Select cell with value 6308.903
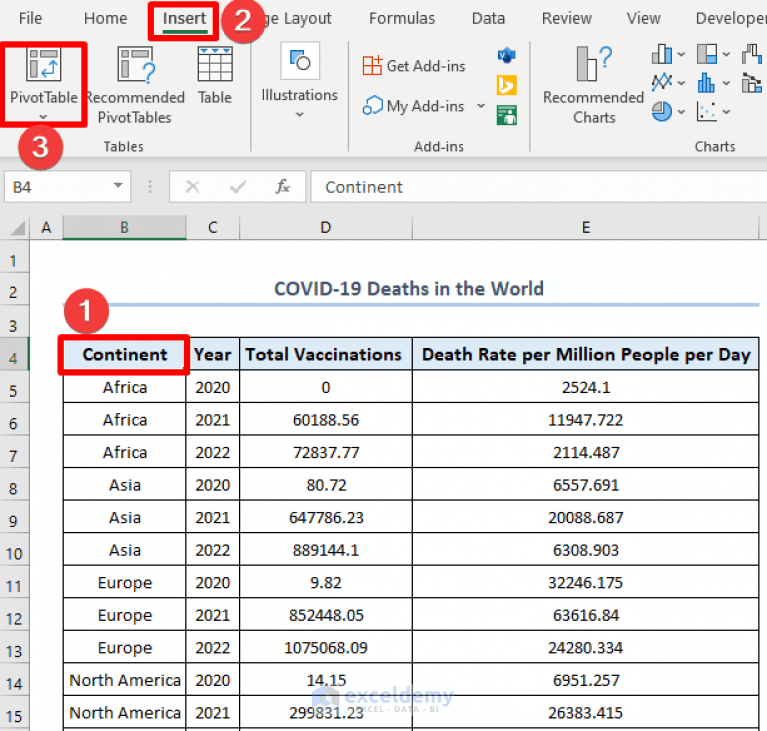The image size is (767, 731). pos(586,550)
